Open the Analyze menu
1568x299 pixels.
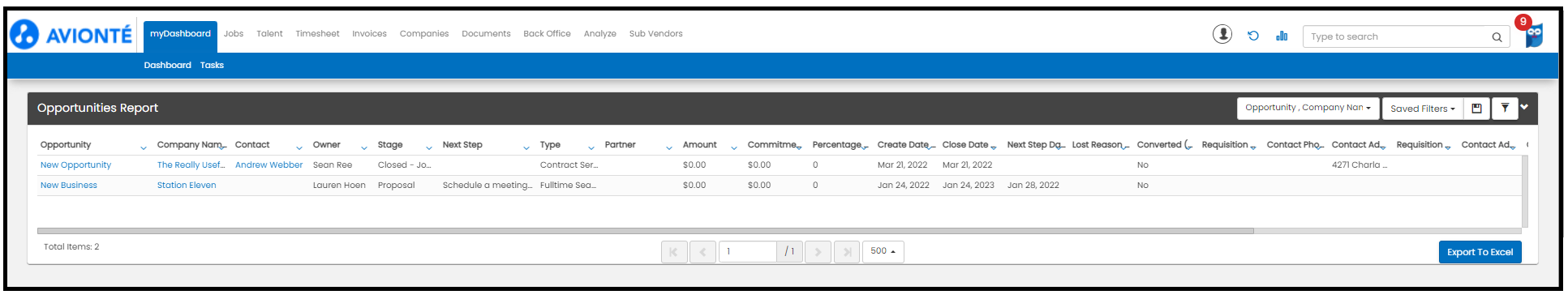600,34
